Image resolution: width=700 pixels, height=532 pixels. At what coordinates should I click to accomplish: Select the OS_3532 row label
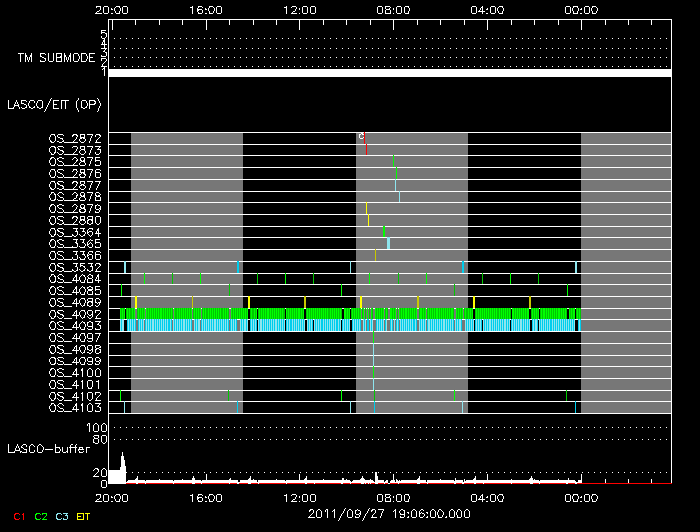(x=75, y=267)
